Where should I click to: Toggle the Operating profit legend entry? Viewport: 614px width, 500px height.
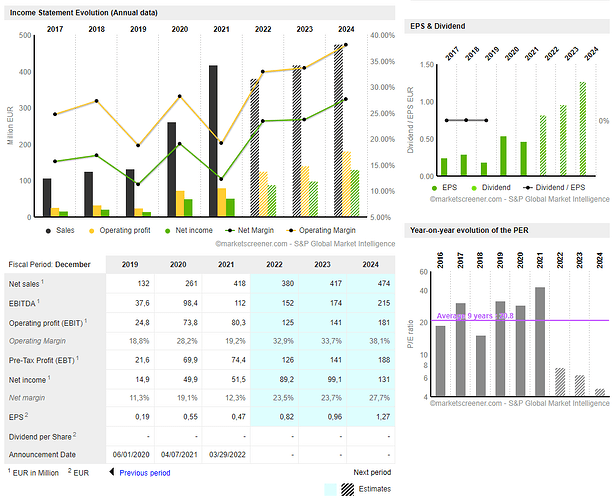pos(120,230)
